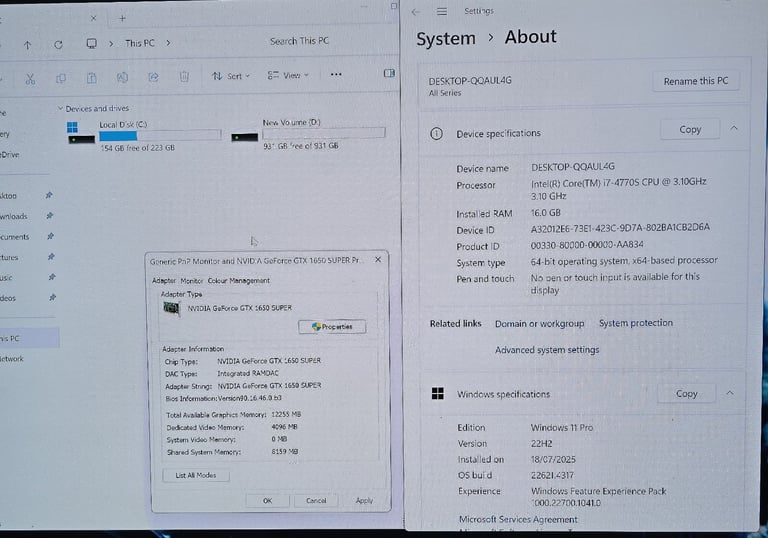
Task: Click pin icon next to Desktop
Action: (49, 195)
